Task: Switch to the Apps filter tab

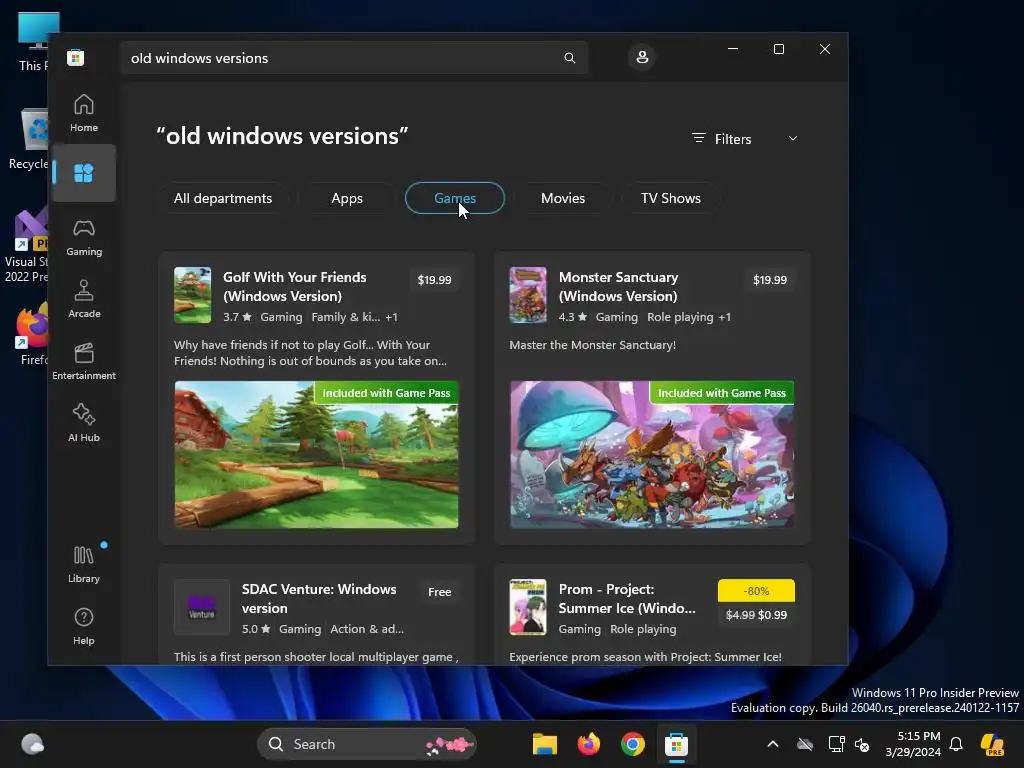Action: pyautogui.click(x=347, y=198)
